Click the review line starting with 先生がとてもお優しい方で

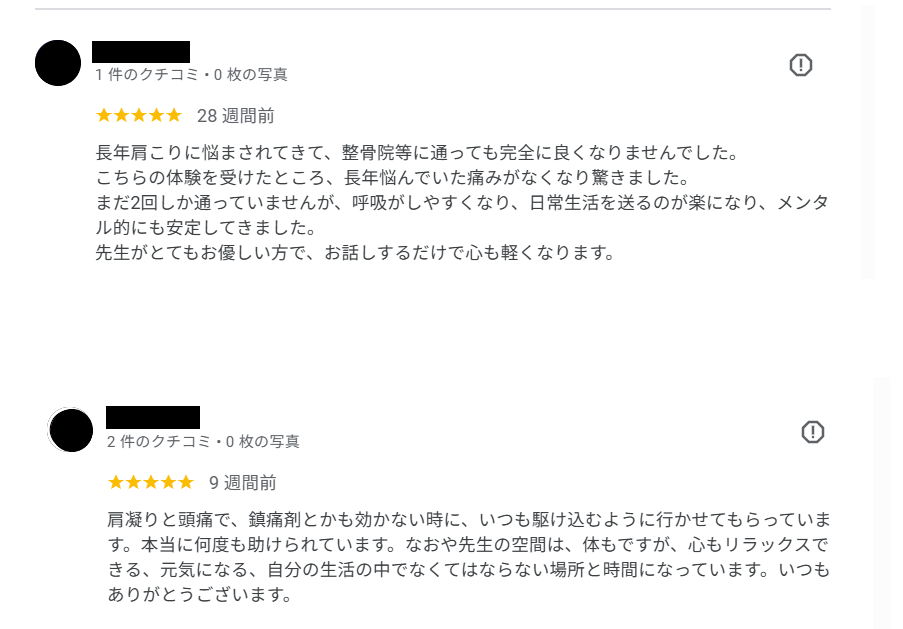[x=354, y=253]
